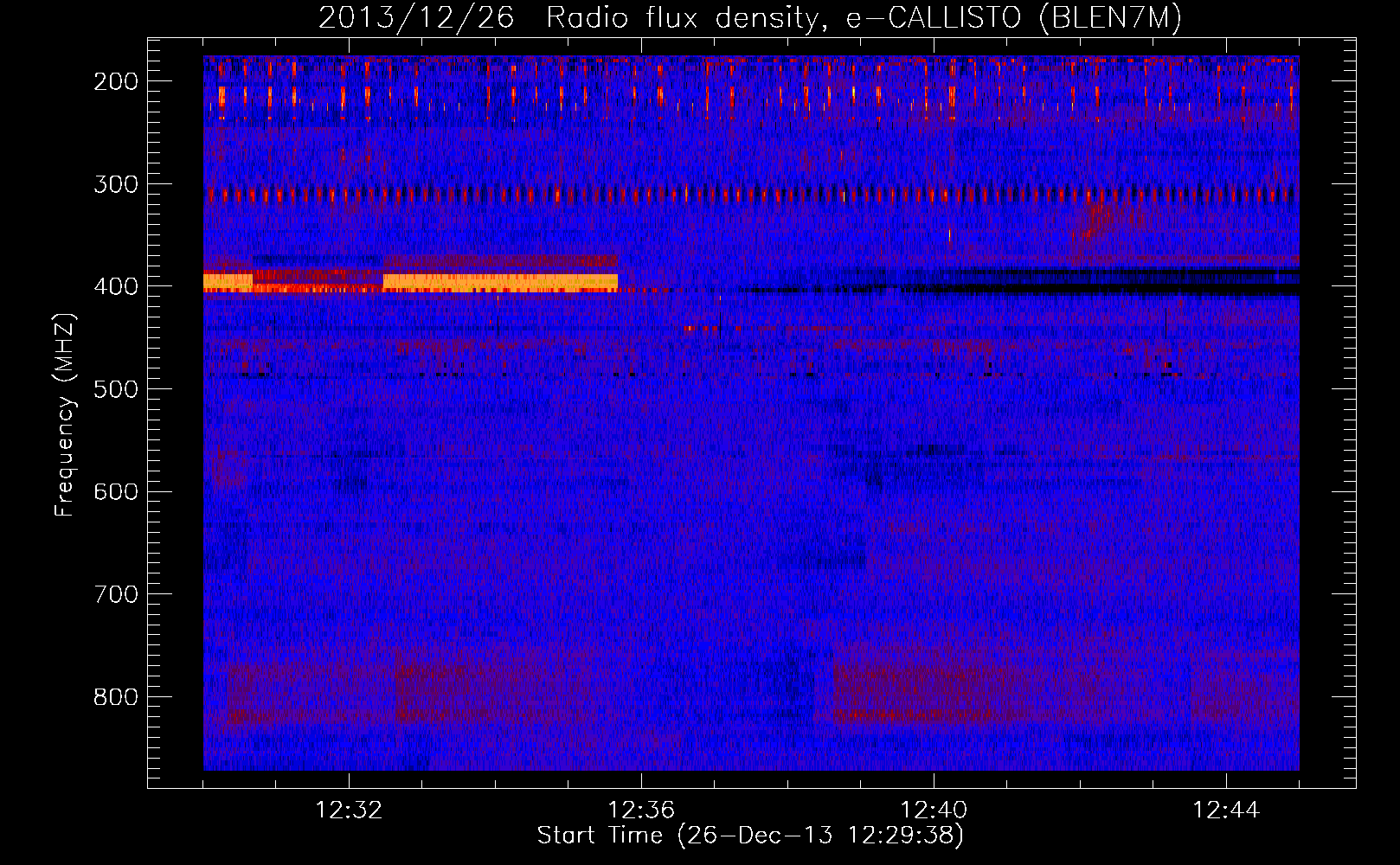The image size is (1400, 865).
Task: Click the 12:36 time tick label
Action: pos(641,811)
